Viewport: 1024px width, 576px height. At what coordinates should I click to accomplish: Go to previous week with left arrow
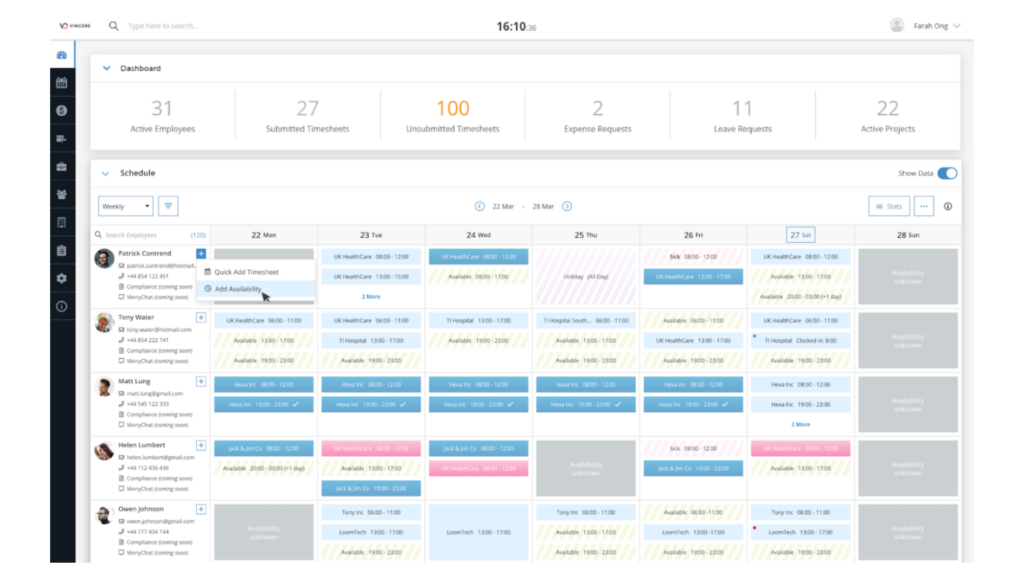(x=480, y=206)
